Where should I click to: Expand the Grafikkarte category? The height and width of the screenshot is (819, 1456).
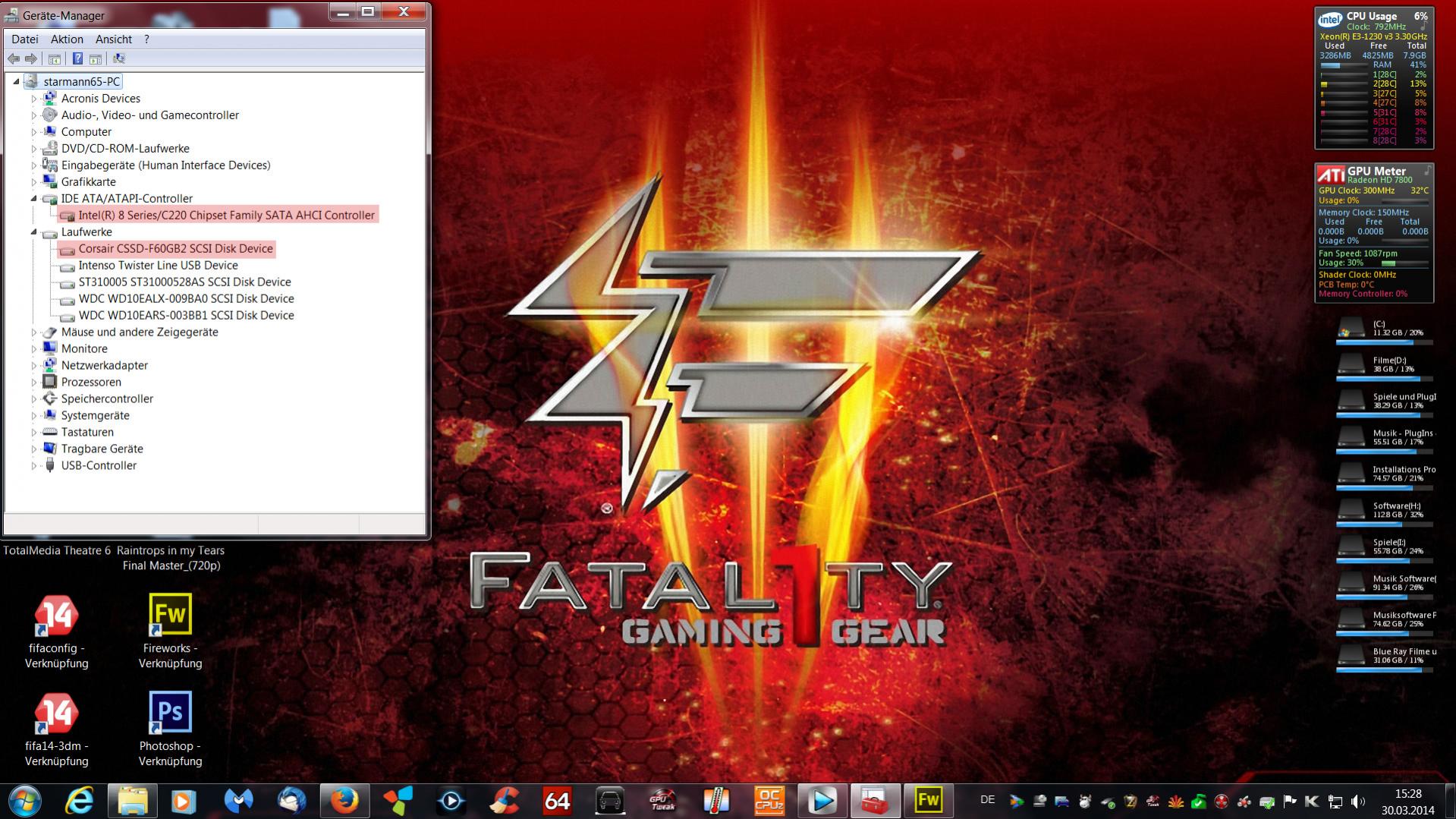pos(33,182)
